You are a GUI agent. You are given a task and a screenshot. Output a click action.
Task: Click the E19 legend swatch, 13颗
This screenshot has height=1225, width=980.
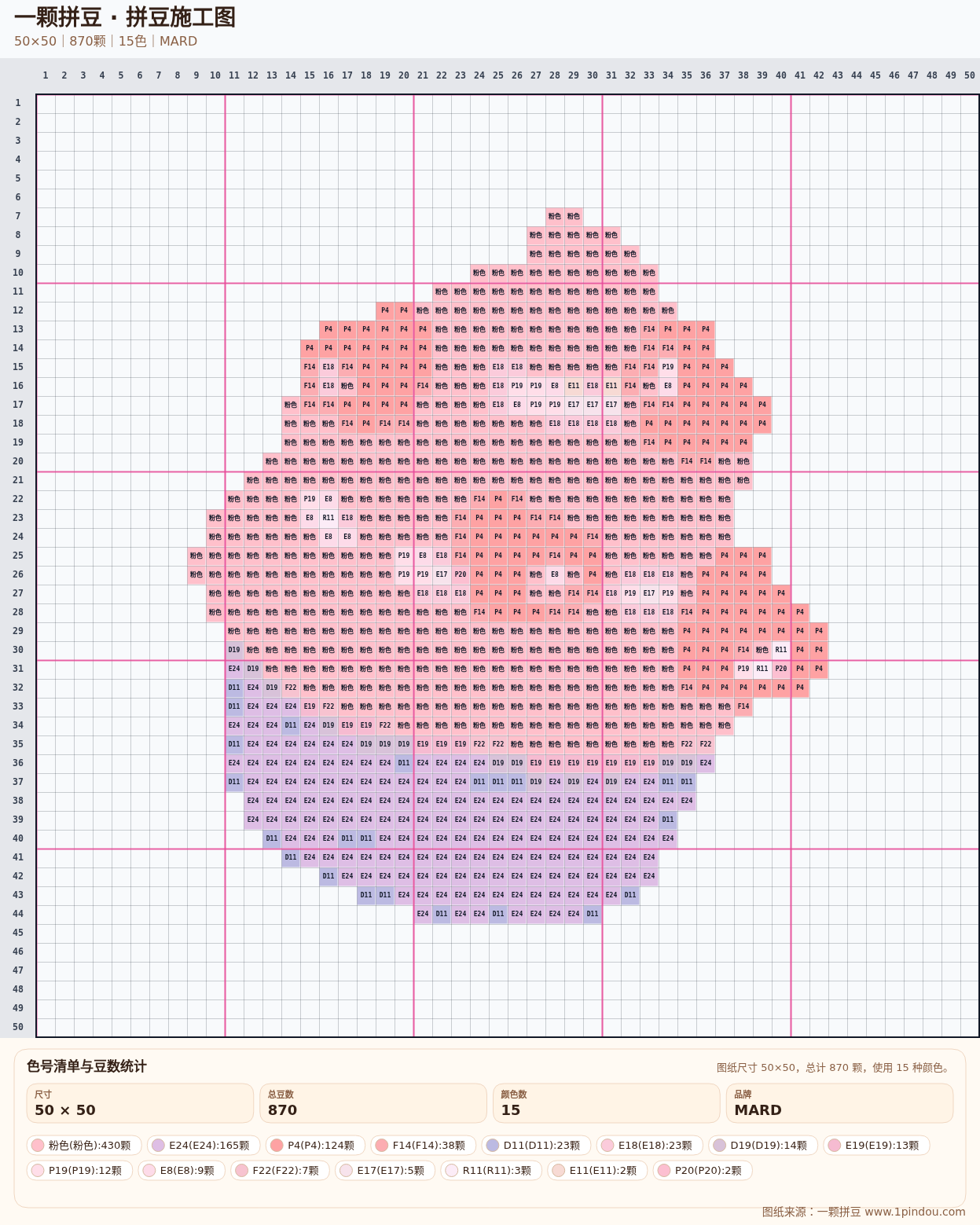[835, 1146]
